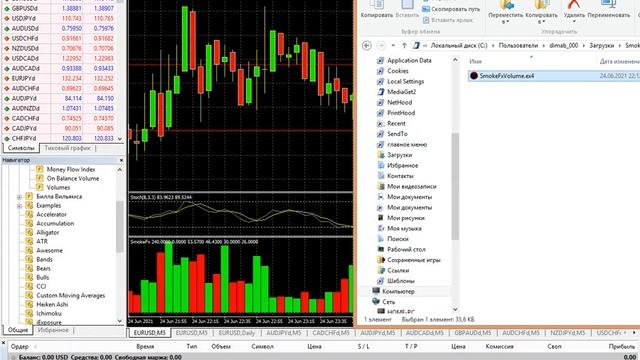Viewport: 640px width, 360px height.
Task: Click the Copy to folder icon
Action: pyautogui.click(x=542, y=4)
